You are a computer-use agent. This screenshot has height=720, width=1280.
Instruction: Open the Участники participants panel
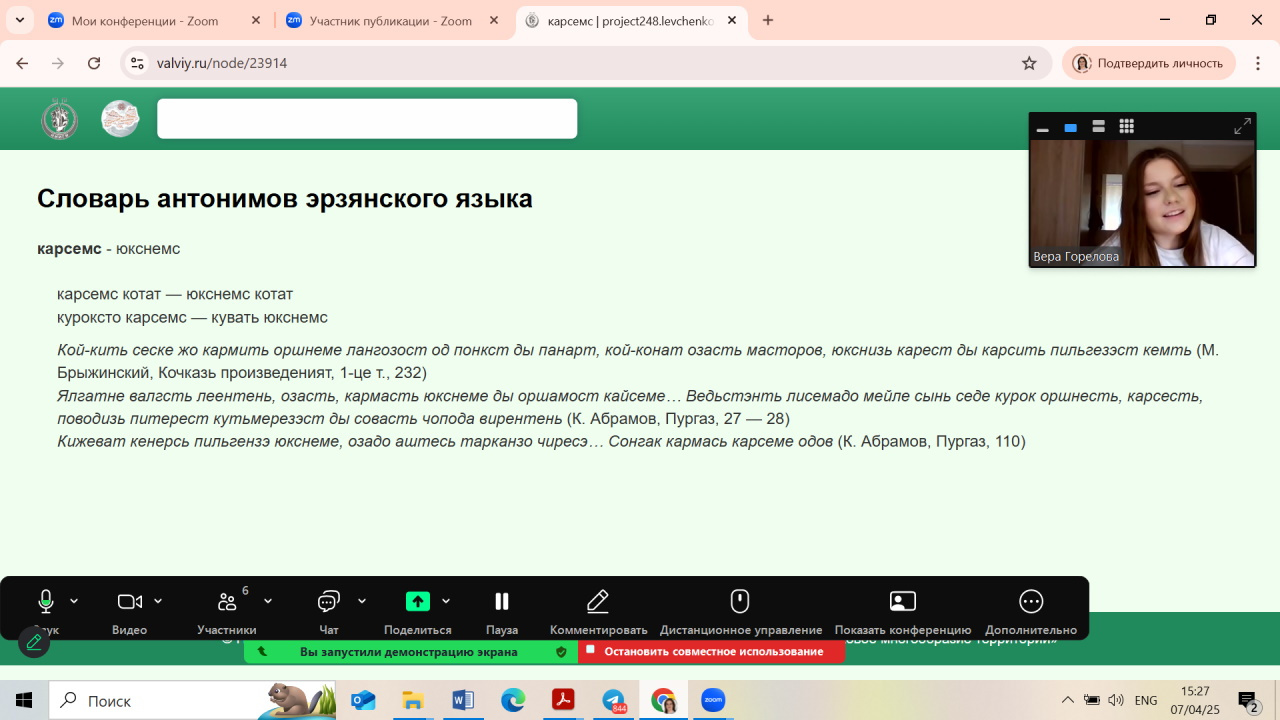[x=227, y=601]
